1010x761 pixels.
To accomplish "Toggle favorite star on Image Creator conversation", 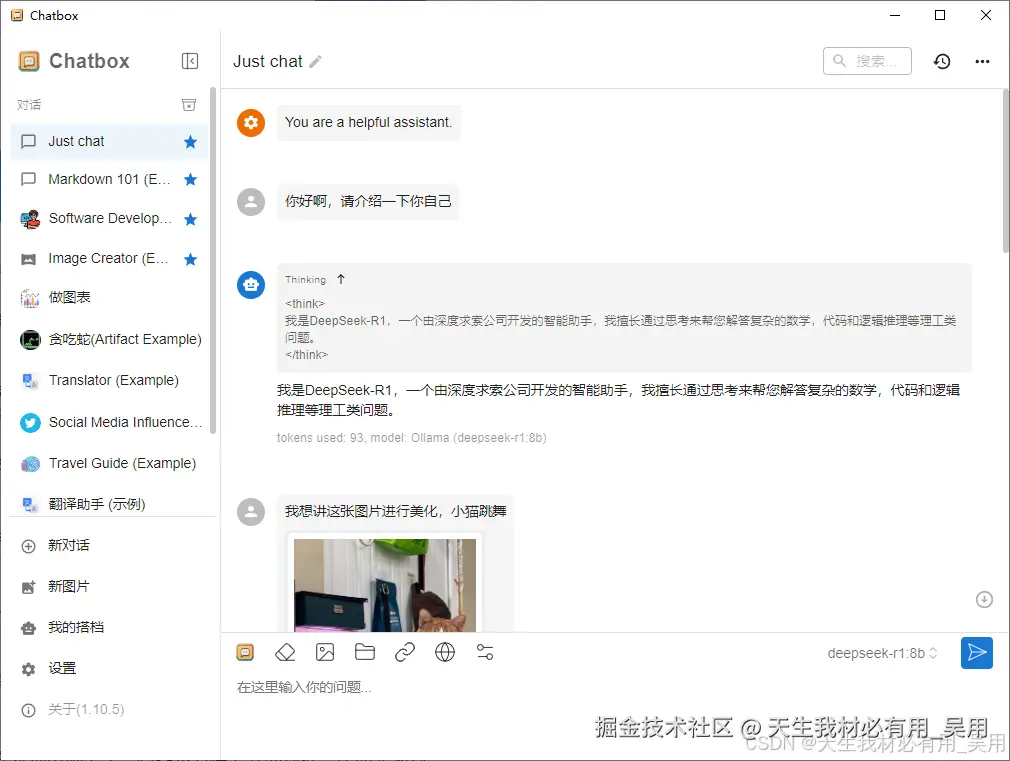I will coord(190,258).
